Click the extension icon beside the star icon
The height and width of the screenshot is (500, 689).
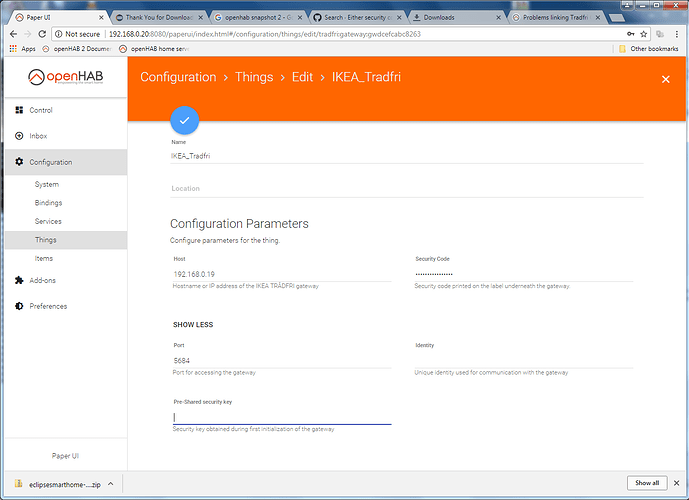tap(660, 34)
